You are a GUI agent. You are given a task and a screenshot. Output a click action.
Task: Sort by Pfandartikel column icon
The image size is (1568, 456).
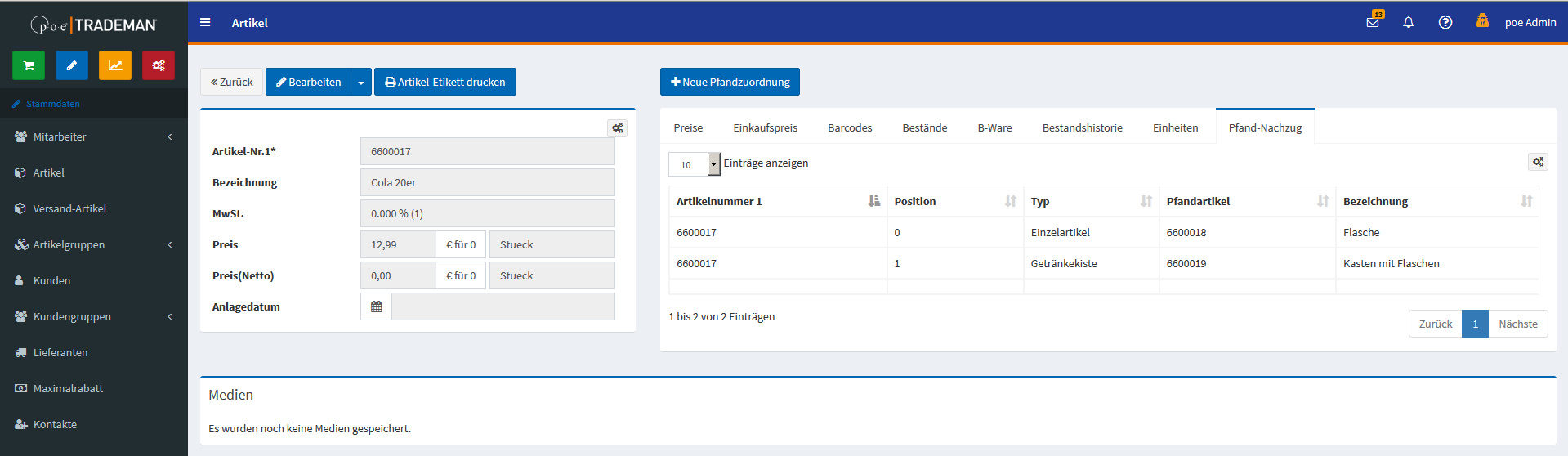tap(1323, 201)
